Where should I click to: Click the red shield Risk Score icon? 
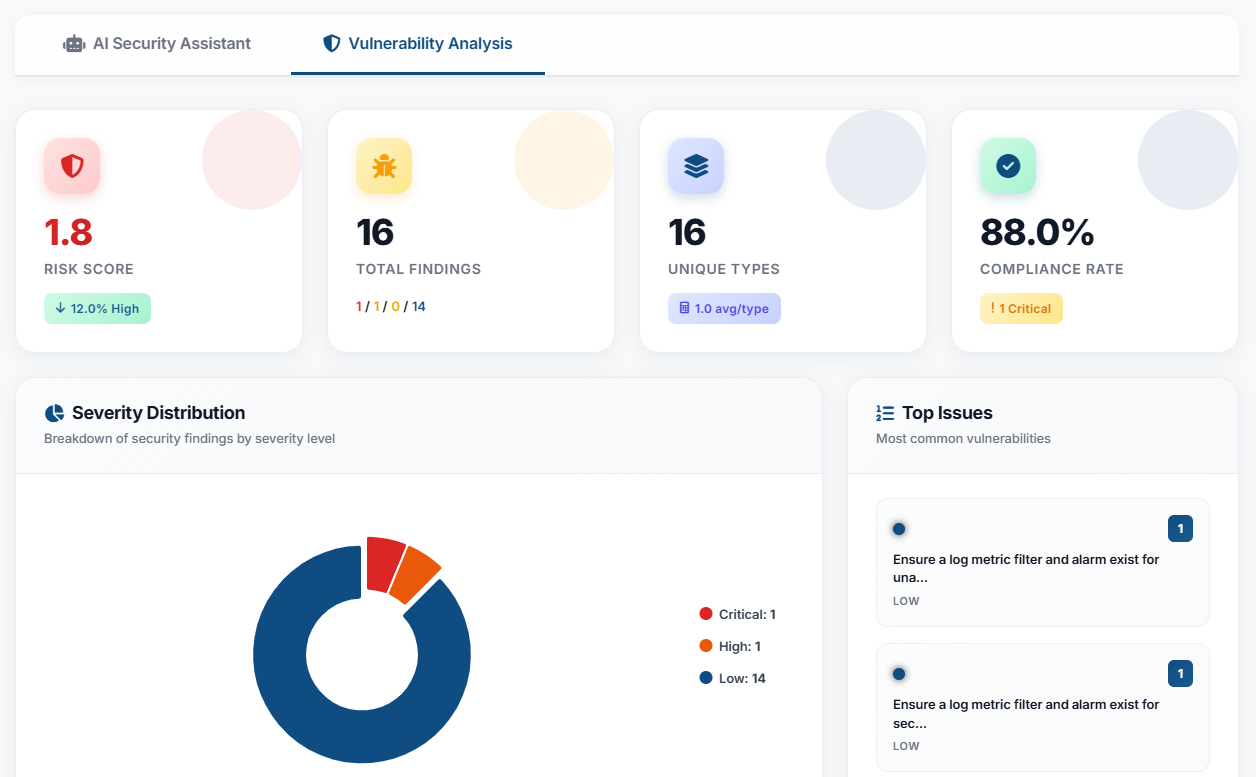pos(72,166)
